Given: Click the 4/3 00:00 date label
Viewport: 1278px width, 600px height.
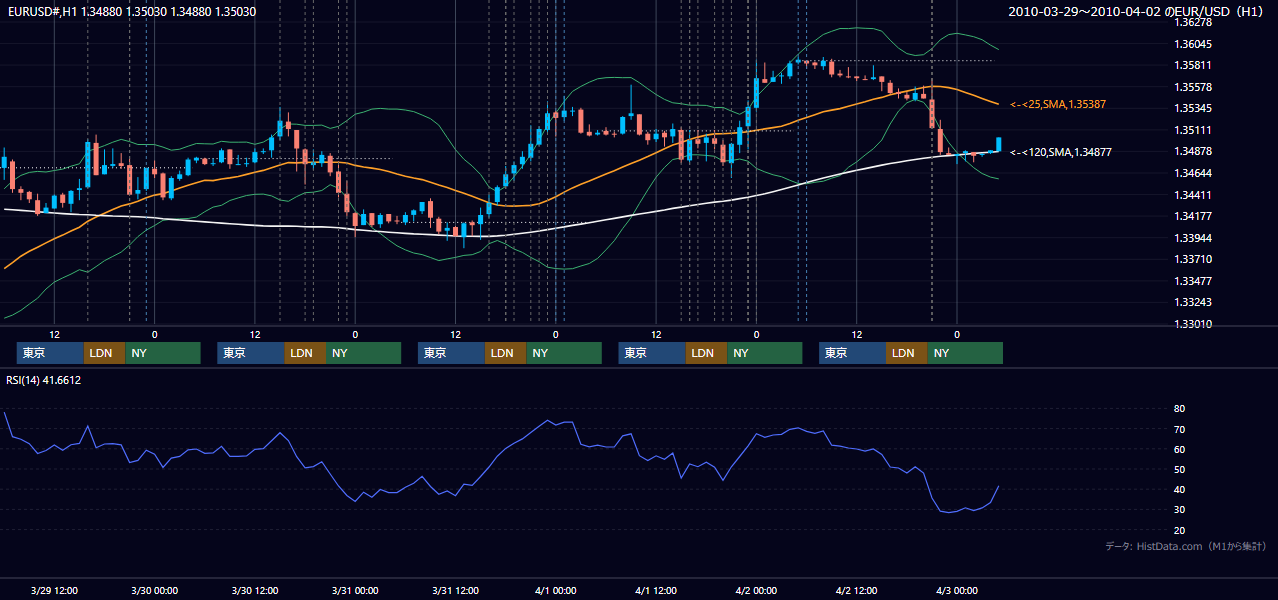Looking at the screenshot, I should point(957,591).
